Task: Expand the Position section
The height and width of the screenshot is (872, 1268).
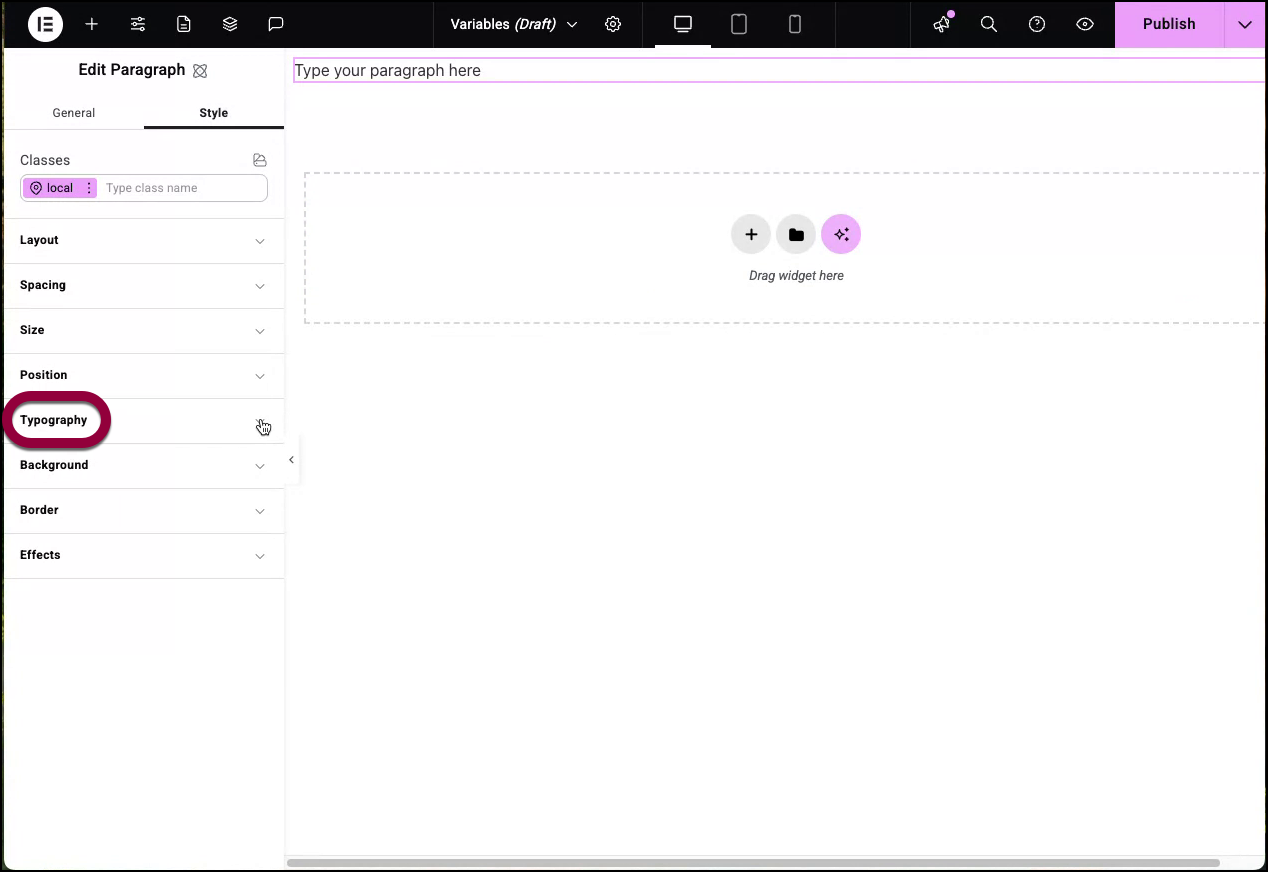Action: point(144,376)
